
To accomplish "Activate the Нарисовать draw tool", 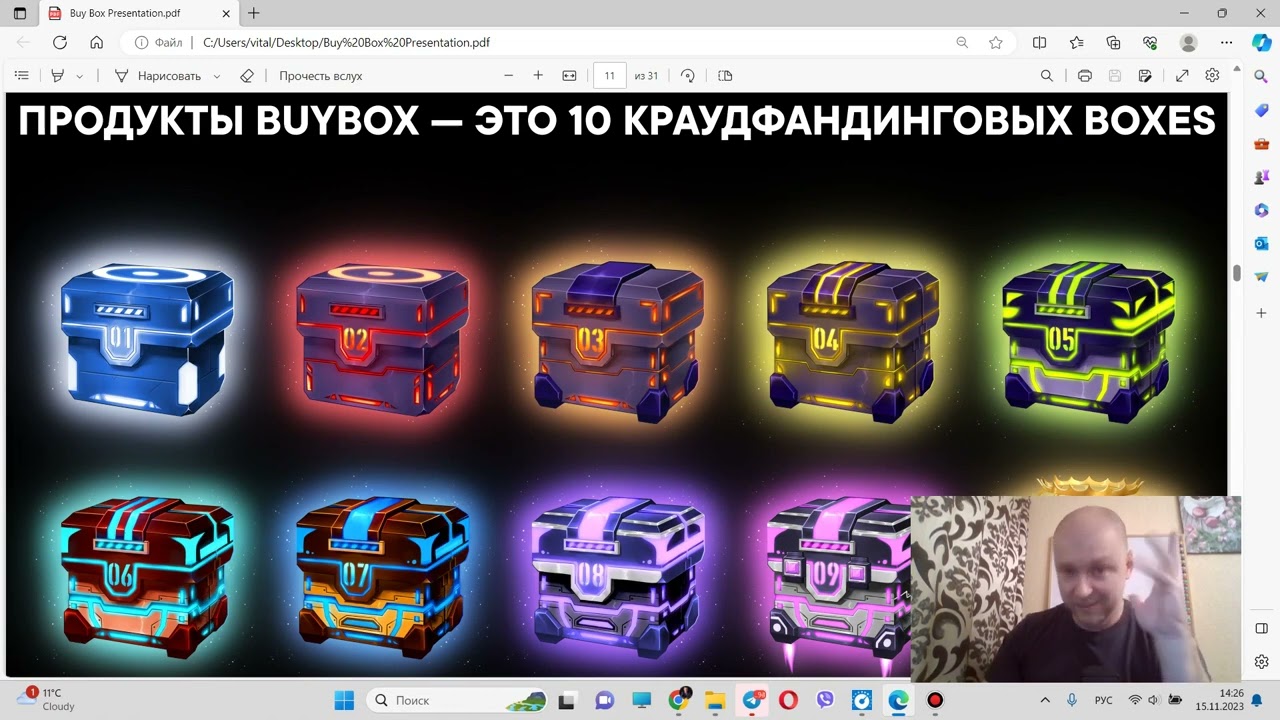I will [157, 75].
